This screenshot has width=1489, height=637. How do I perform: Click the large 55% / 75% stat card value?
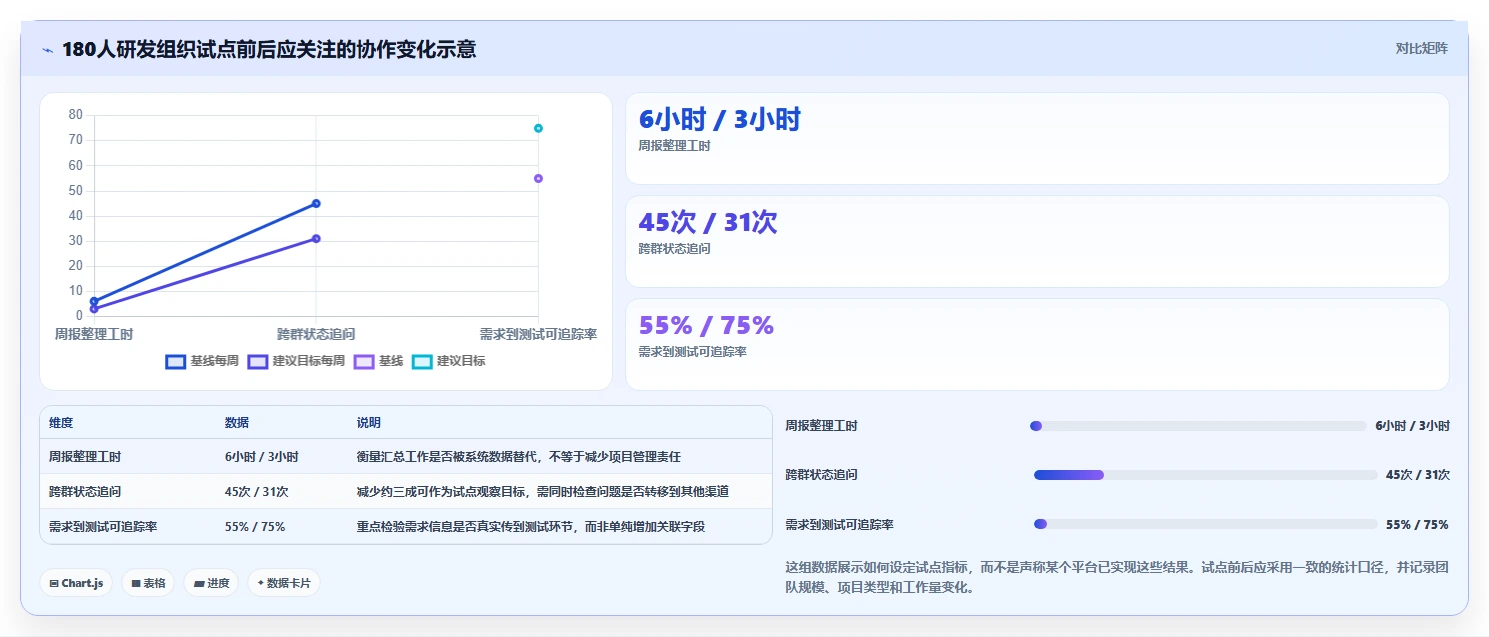[x=706, y=325]
